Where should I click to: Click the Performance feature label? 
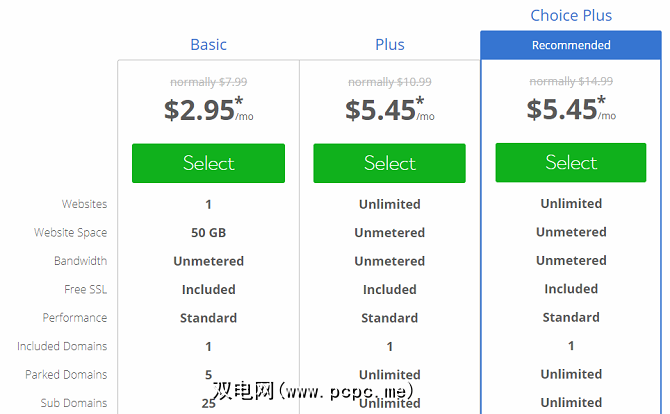coord(74,318)
